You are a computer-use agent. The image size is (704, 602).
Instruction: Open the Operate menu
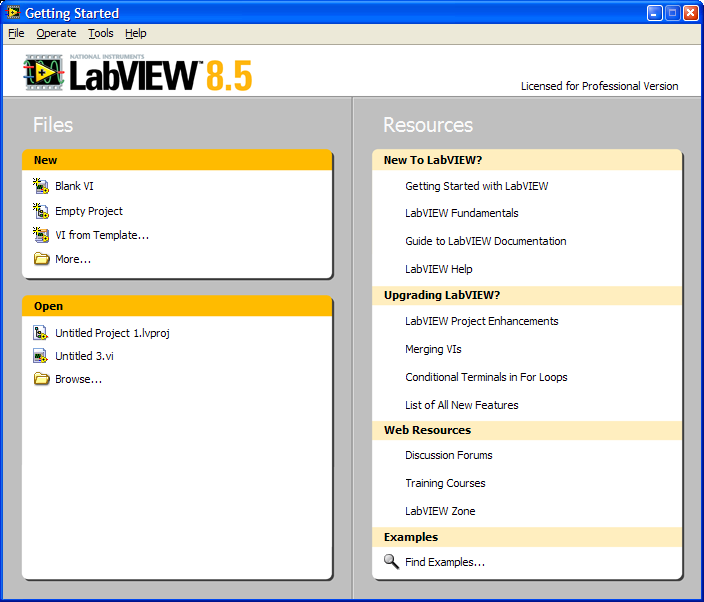click(56, 33)
